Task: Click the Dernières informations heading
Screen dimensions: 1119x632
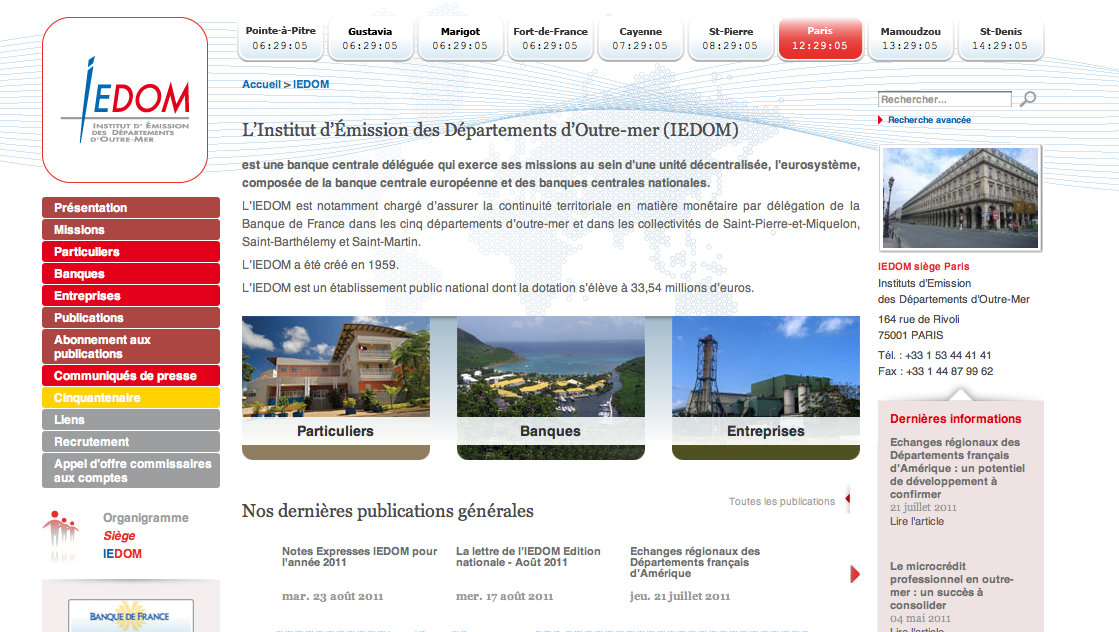Action: 956,419
